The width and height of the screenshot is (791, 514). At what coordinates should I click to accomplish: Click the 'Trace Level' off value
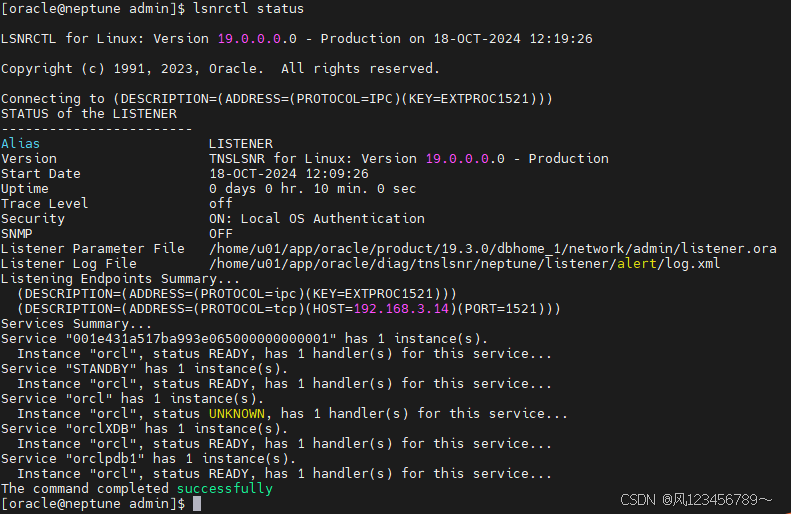pos(220,204)
